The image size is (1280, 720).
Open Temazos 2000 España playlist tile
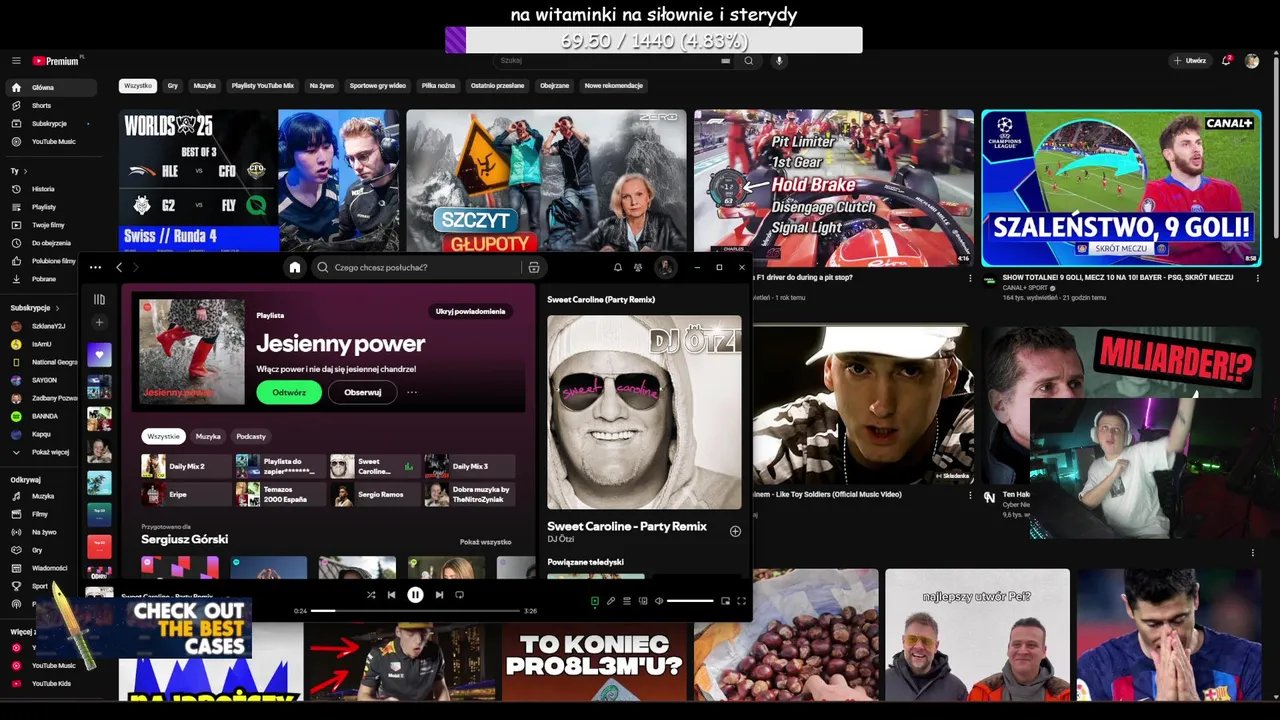coord(280,494)
